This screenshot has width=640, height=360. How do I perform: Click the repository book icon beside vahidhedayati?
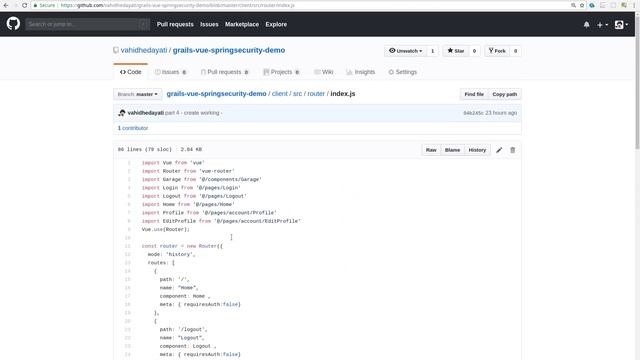[x=116, y=50]
